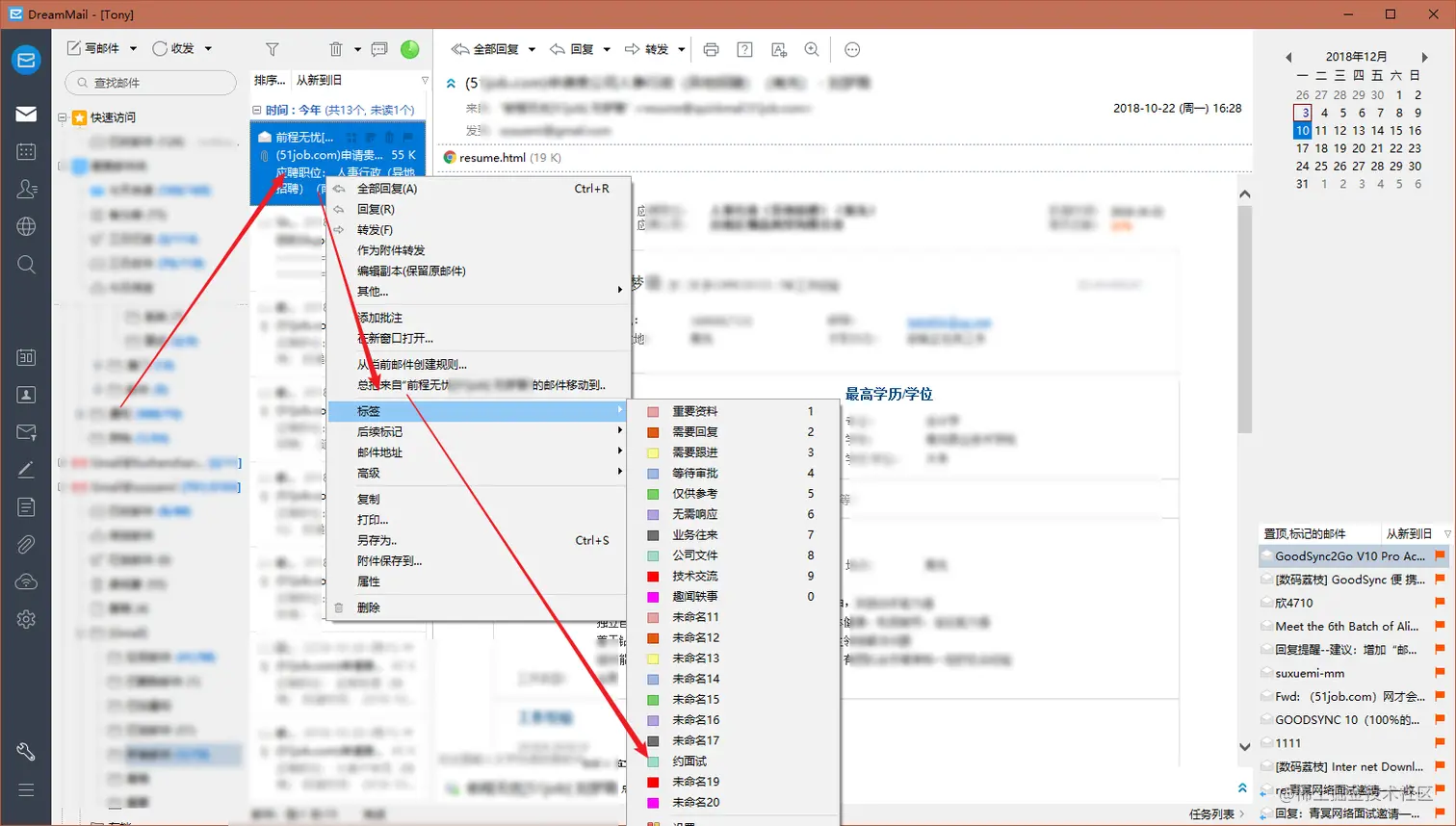
Task: Click the green clock status icon
Action: tap(410, 49)
